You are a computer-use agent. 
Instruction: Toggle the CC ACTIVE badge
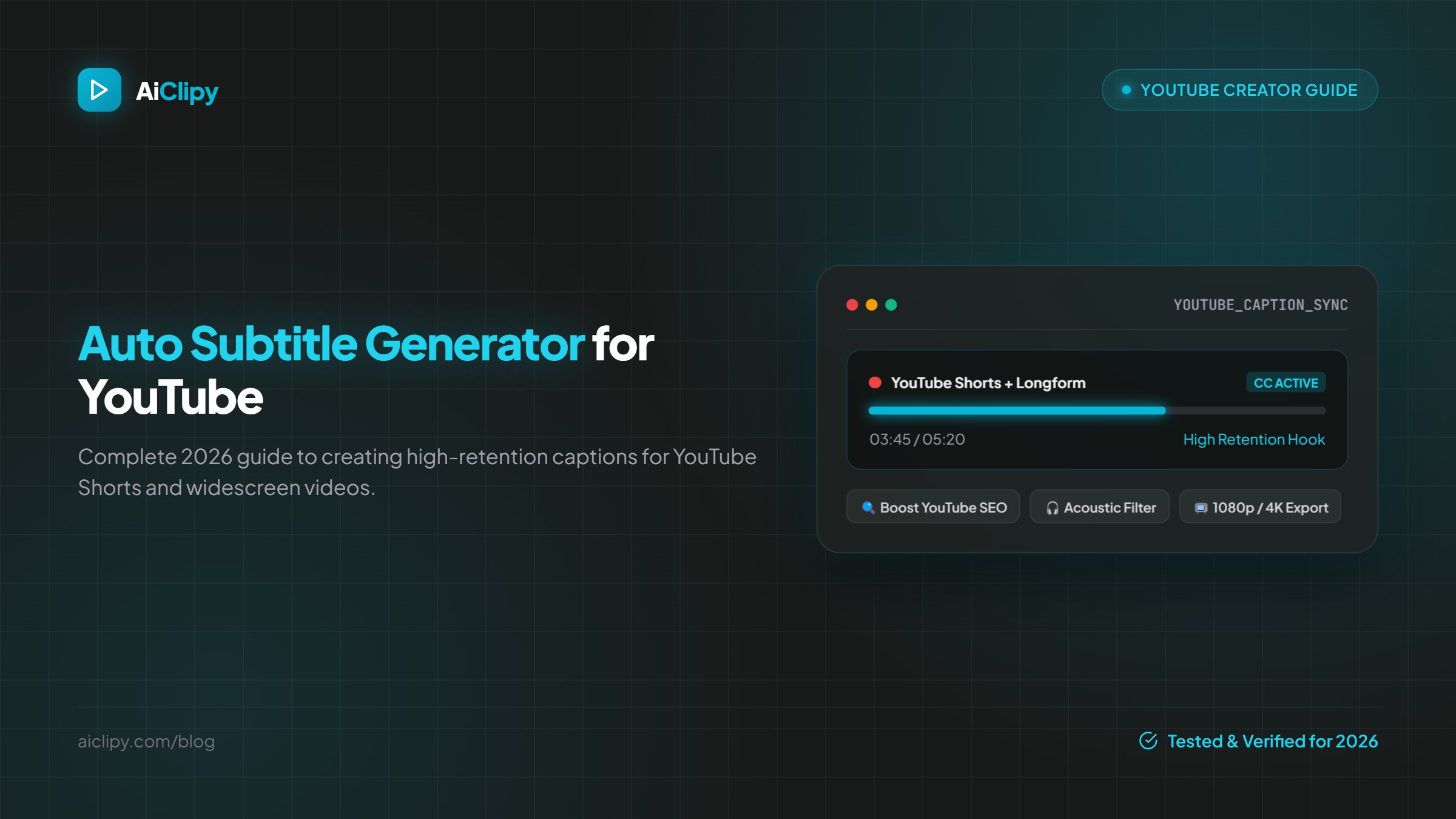tap(1286, 383)
